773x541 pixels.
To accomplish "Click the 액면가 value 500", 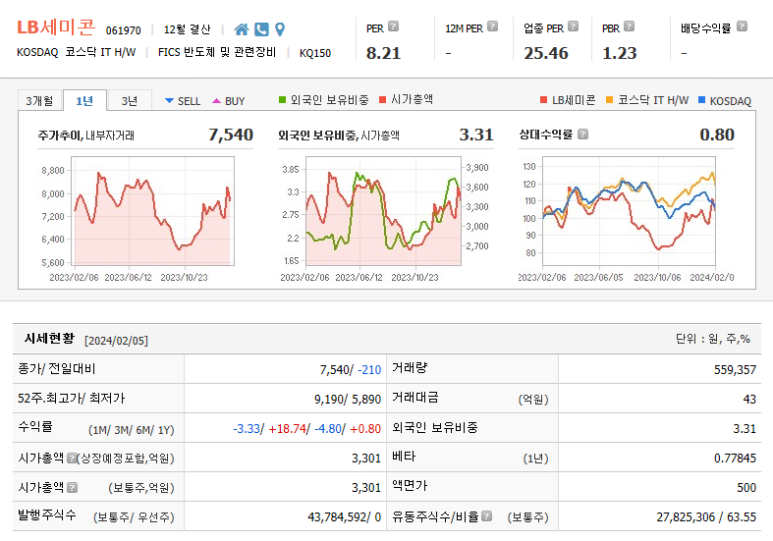I will [x=746, y=488].
